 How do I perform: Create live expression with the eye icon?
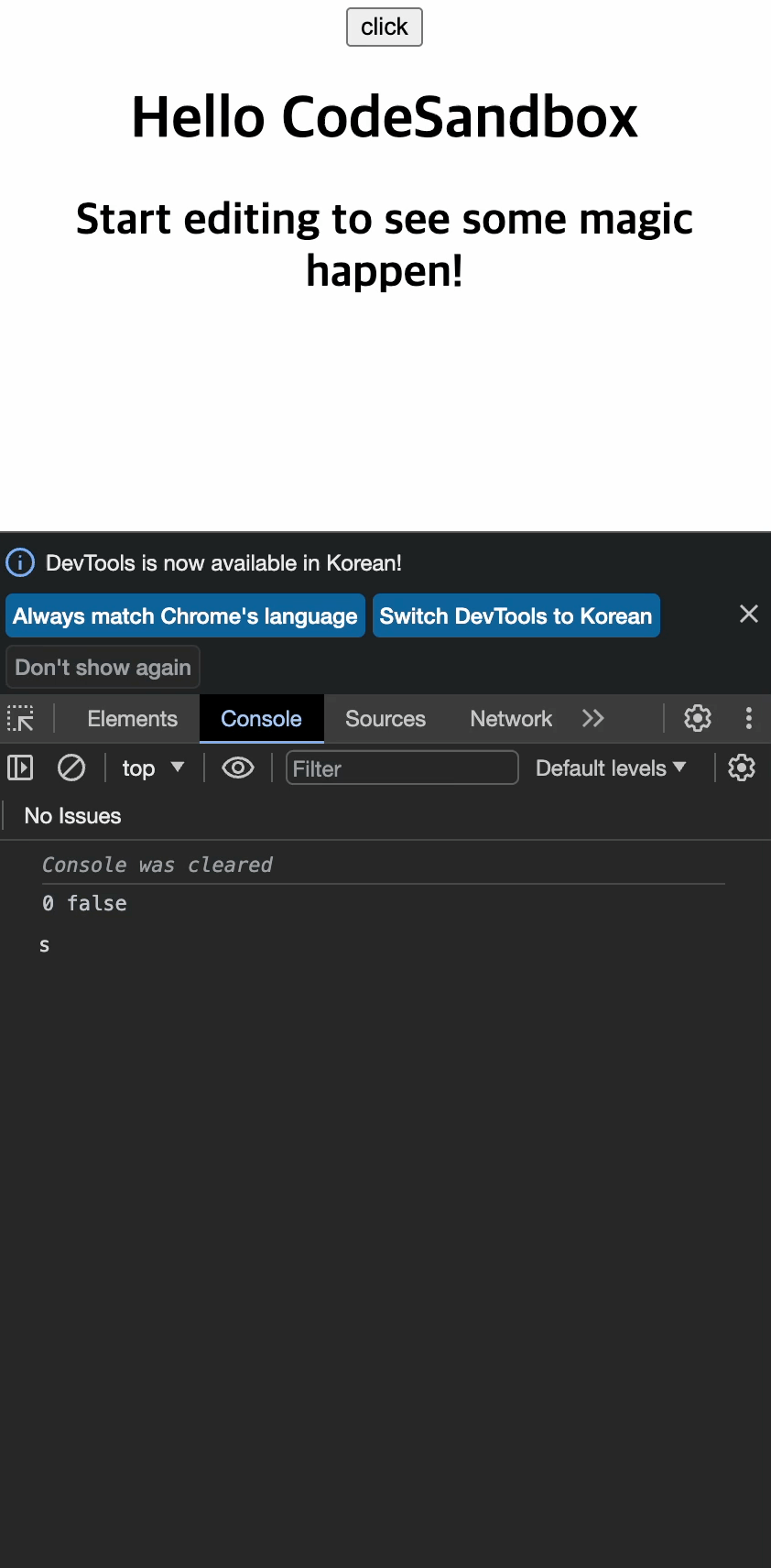click(x=238, y=768)
